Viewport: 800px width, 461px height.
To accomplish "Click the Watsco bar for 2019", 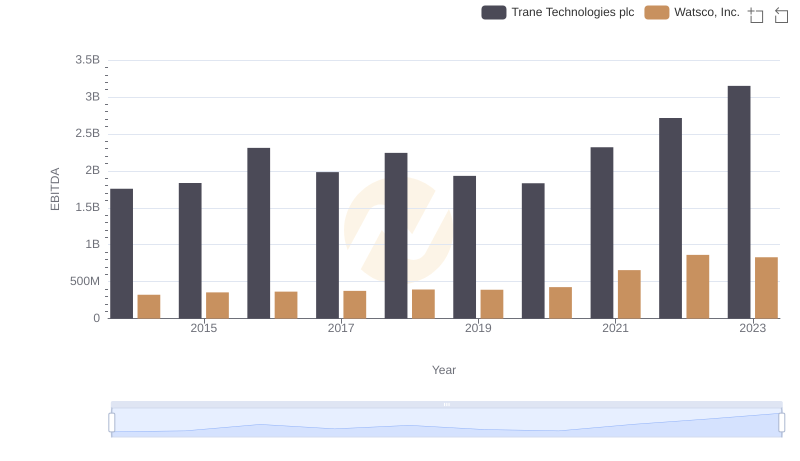I will point(492,304).
